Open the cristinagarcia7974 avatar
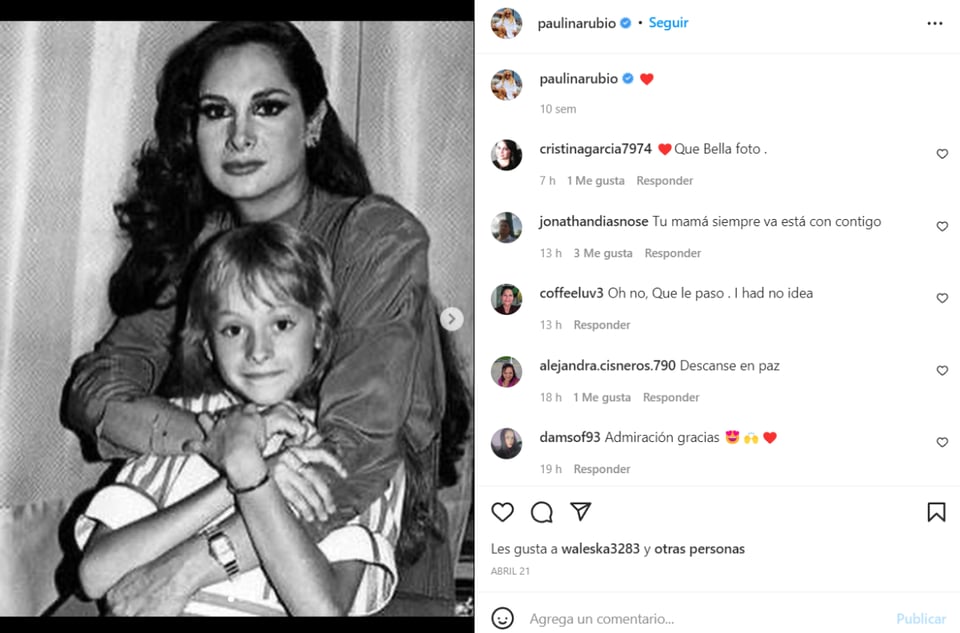Screen dimensions: 960x633 click(x=506, y=155)
